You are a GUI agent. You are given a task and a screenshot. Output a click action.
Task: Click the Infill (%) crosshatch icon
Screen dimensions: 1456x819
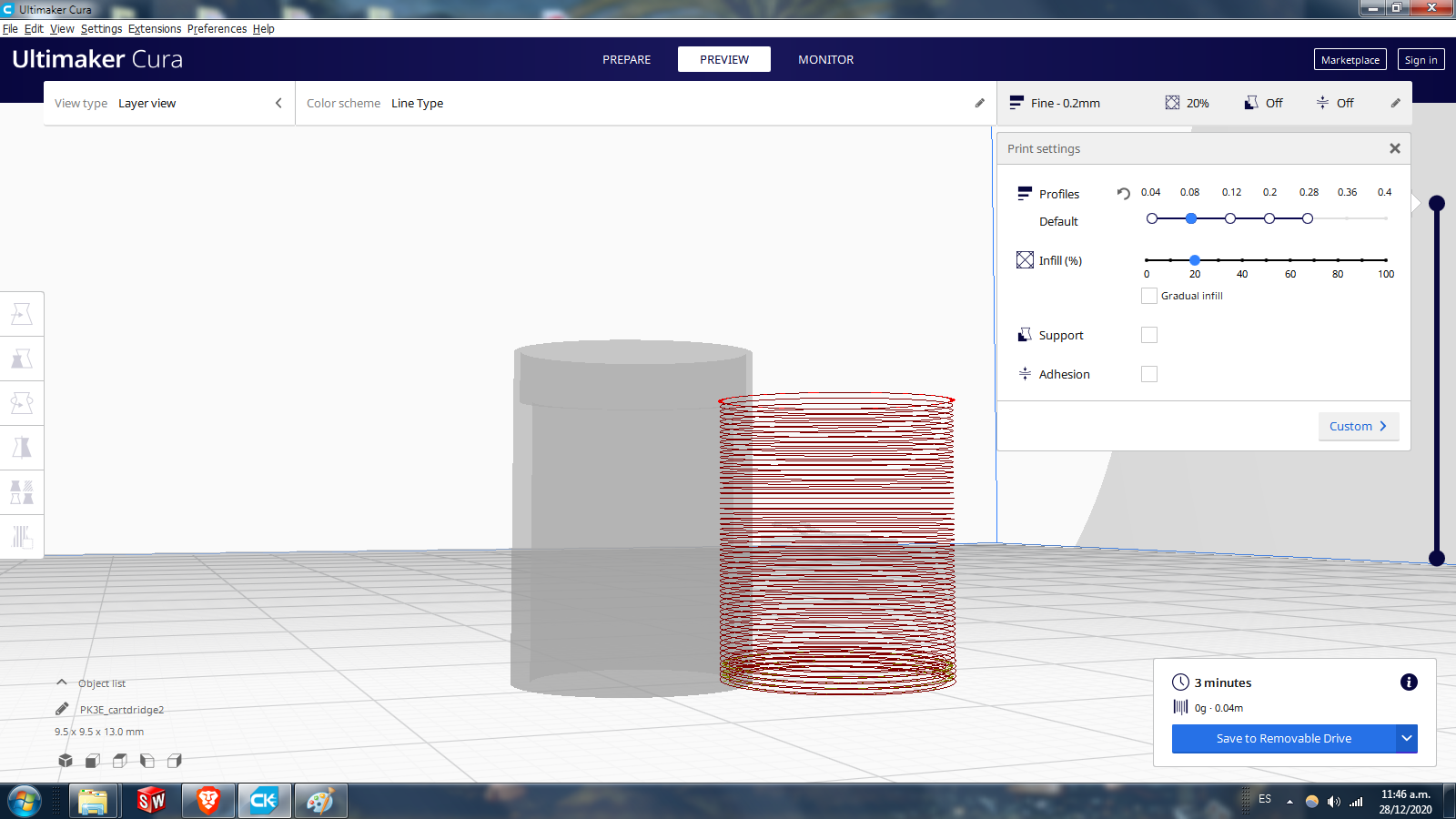point(1025,260)
